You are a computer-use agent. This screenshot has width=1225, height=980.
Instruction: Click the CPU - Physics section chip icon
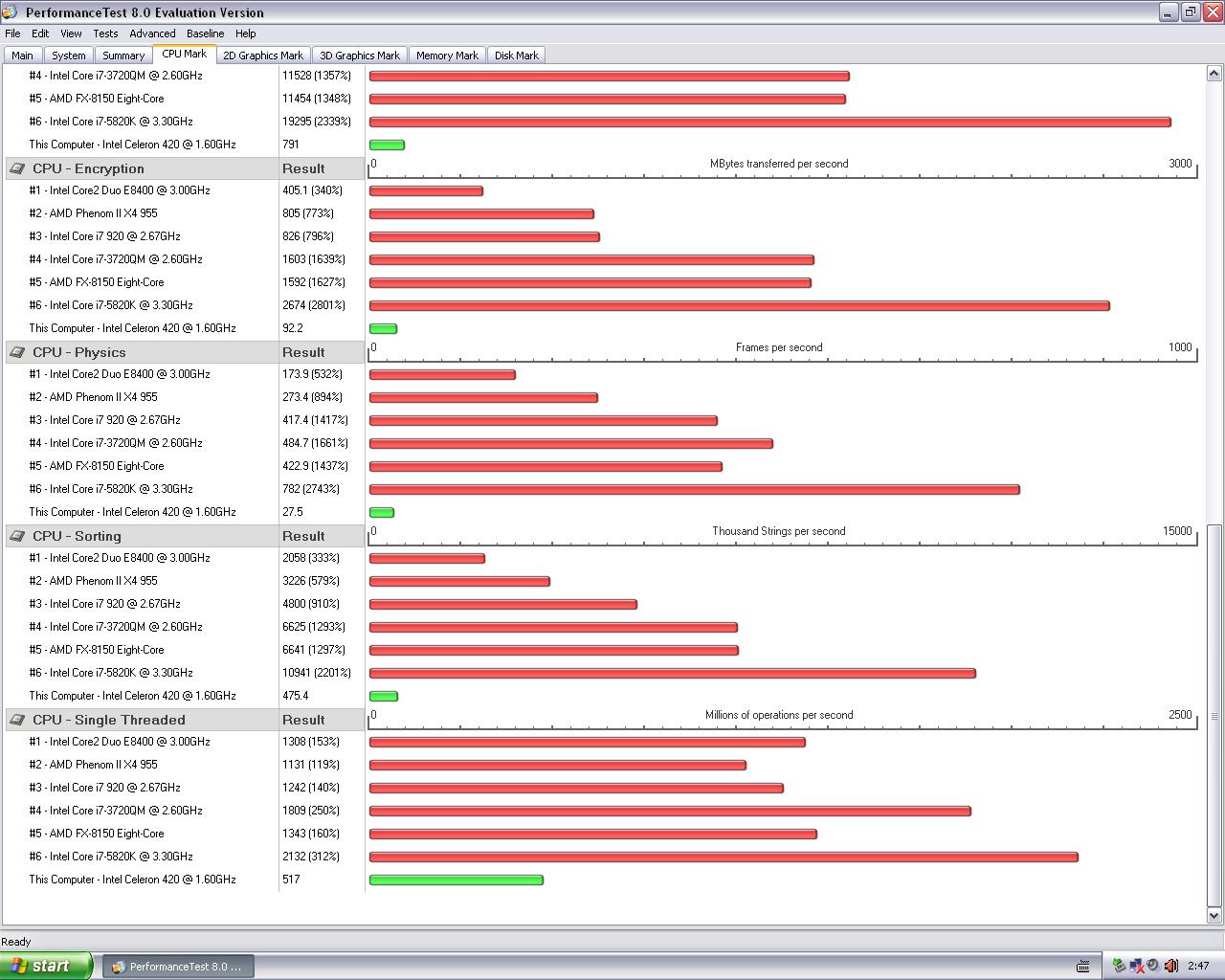(17, 352)
